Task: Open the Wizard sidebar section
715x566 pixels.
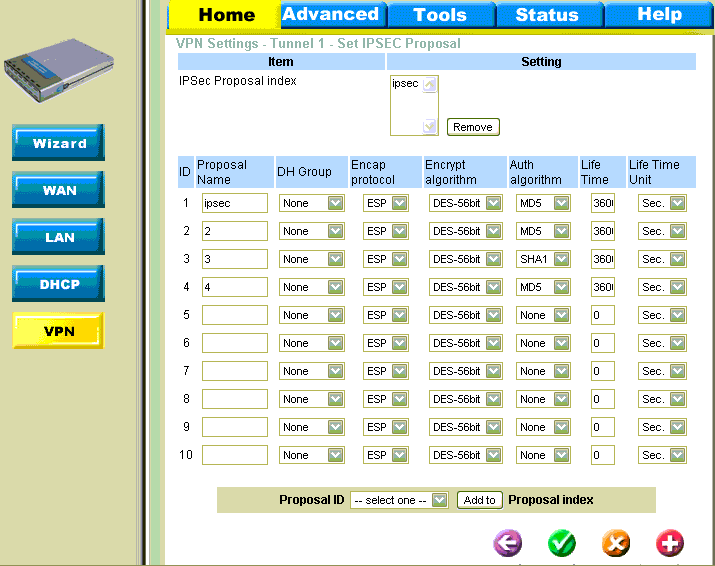Action: 58,143
